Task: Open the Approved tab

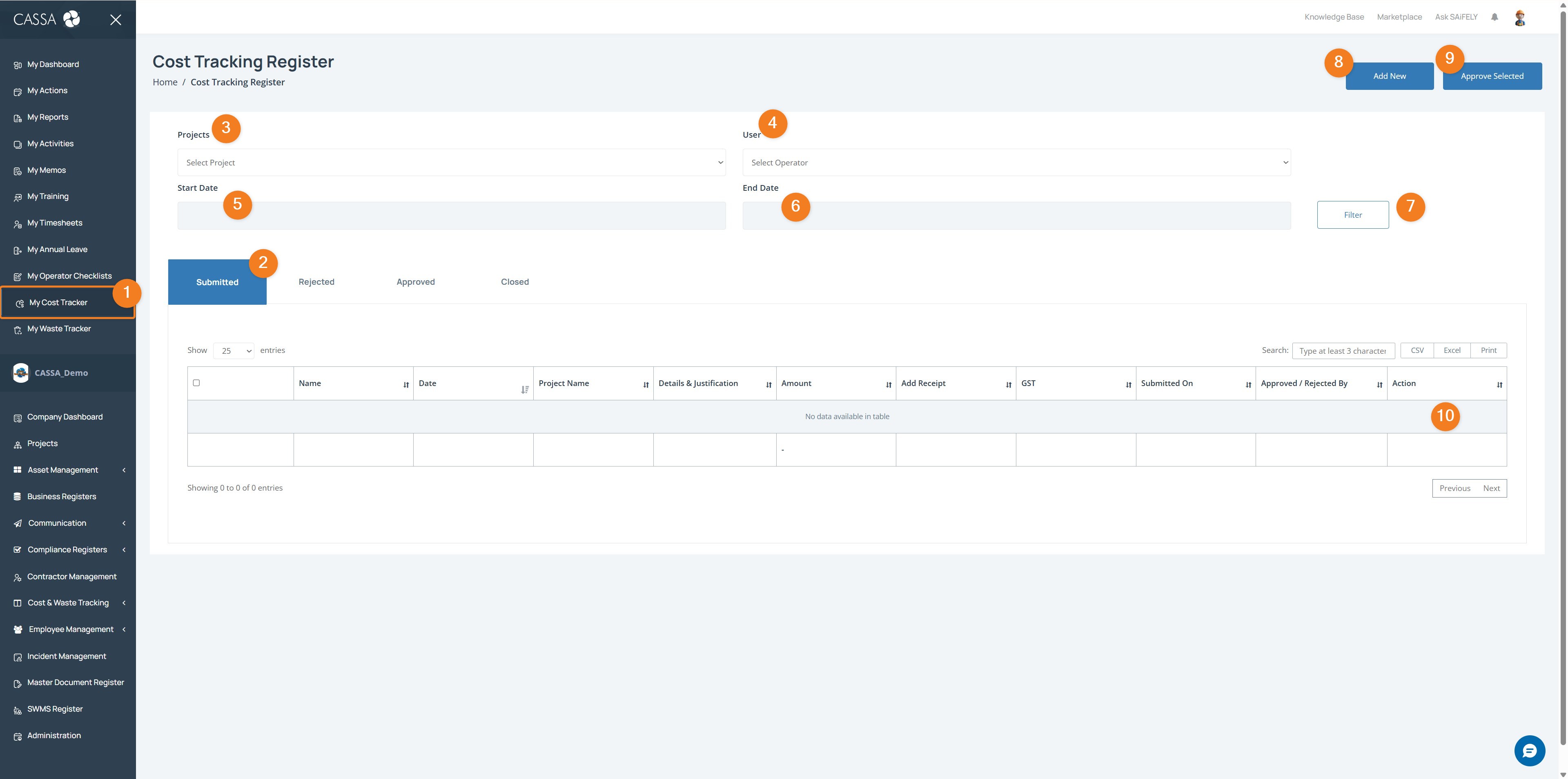Action: click(x=416, y=281)
